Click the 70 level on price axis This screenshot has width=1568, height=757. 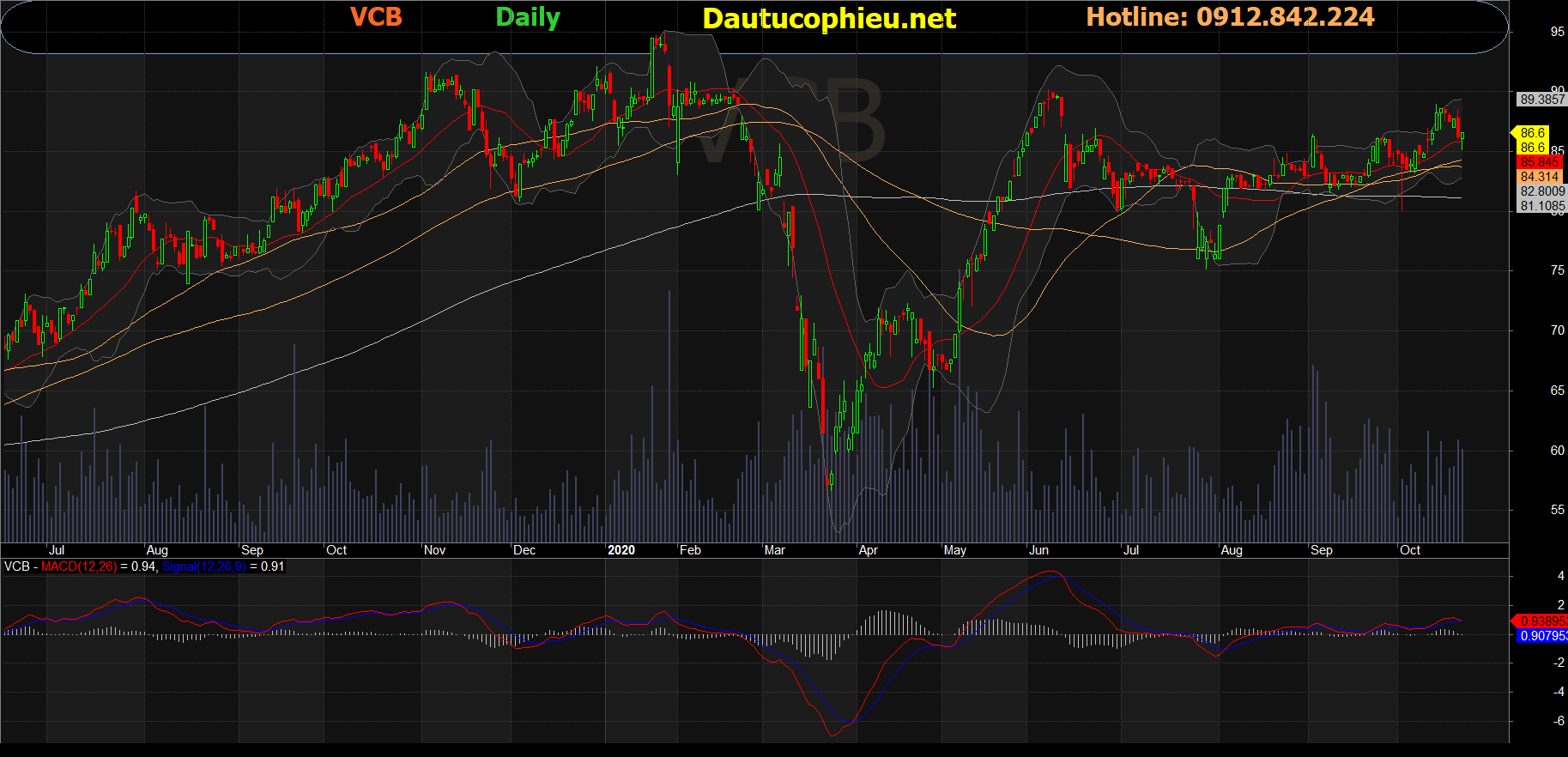(x=1557, y=330)
